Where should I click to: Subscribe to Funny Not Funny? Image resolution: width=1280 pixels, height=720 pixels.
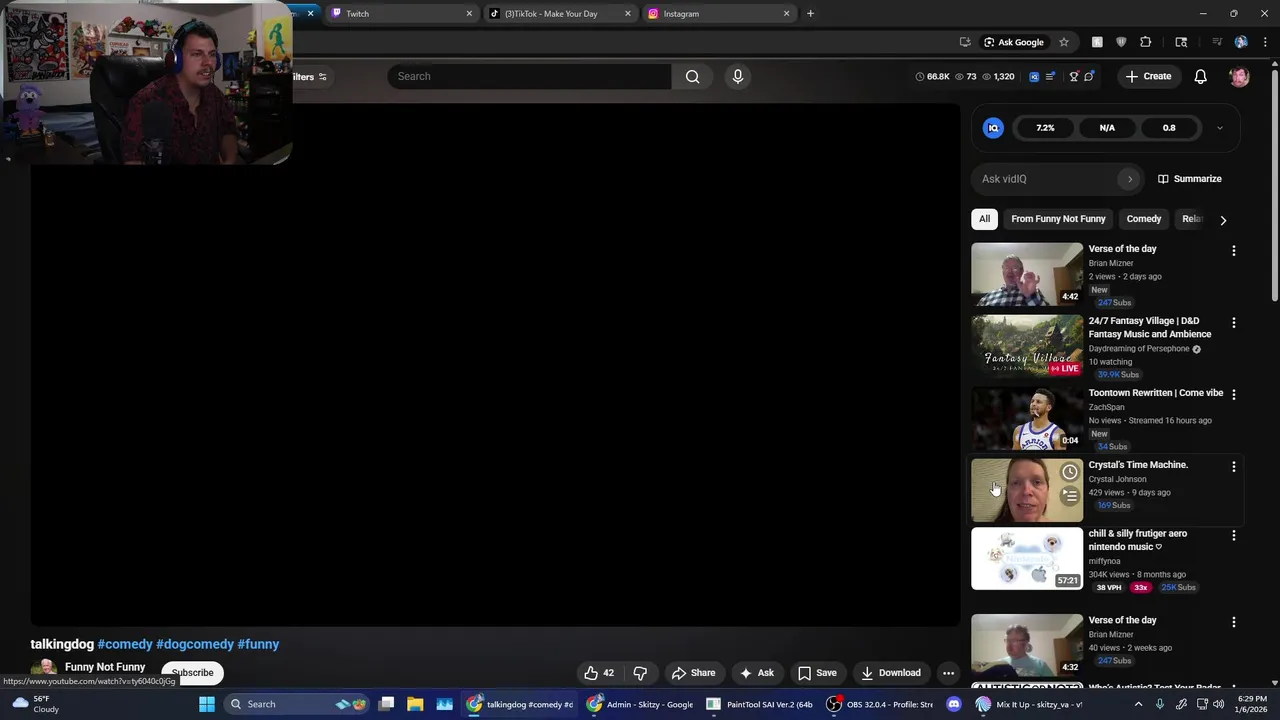192,673
